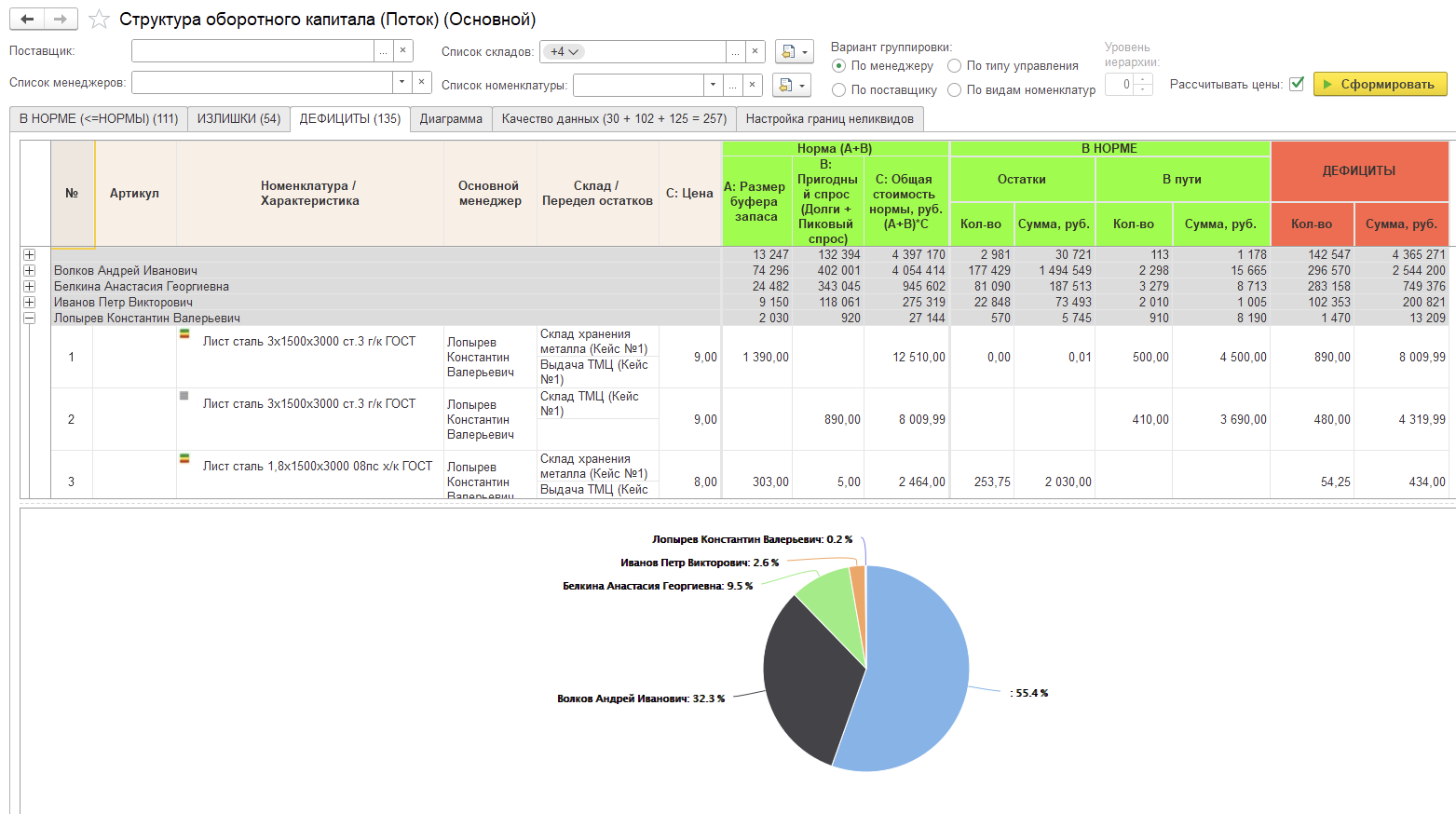Expand the Волков Андрей Иванович group
Screen dimensions: 1456x814
(30, 271)
